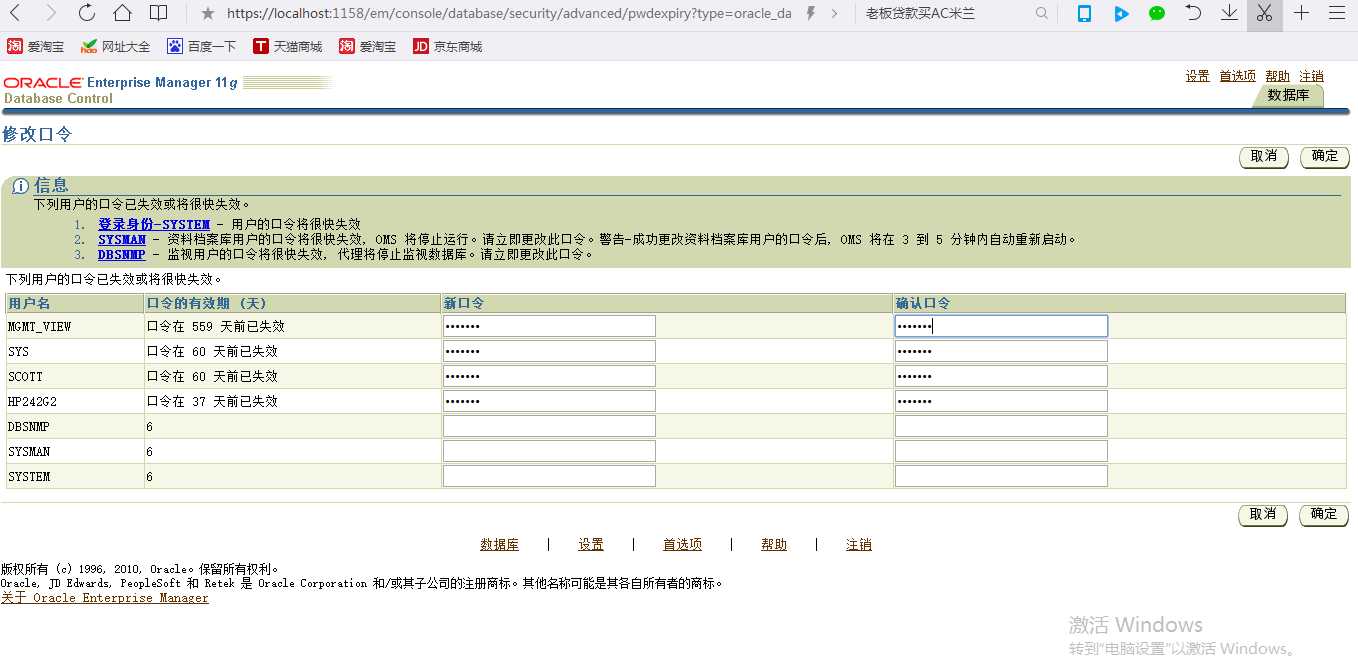Click the footer 首选项 link
Image resolution: width=1358 pixels, height=670 pixels.
coord(682,545)
